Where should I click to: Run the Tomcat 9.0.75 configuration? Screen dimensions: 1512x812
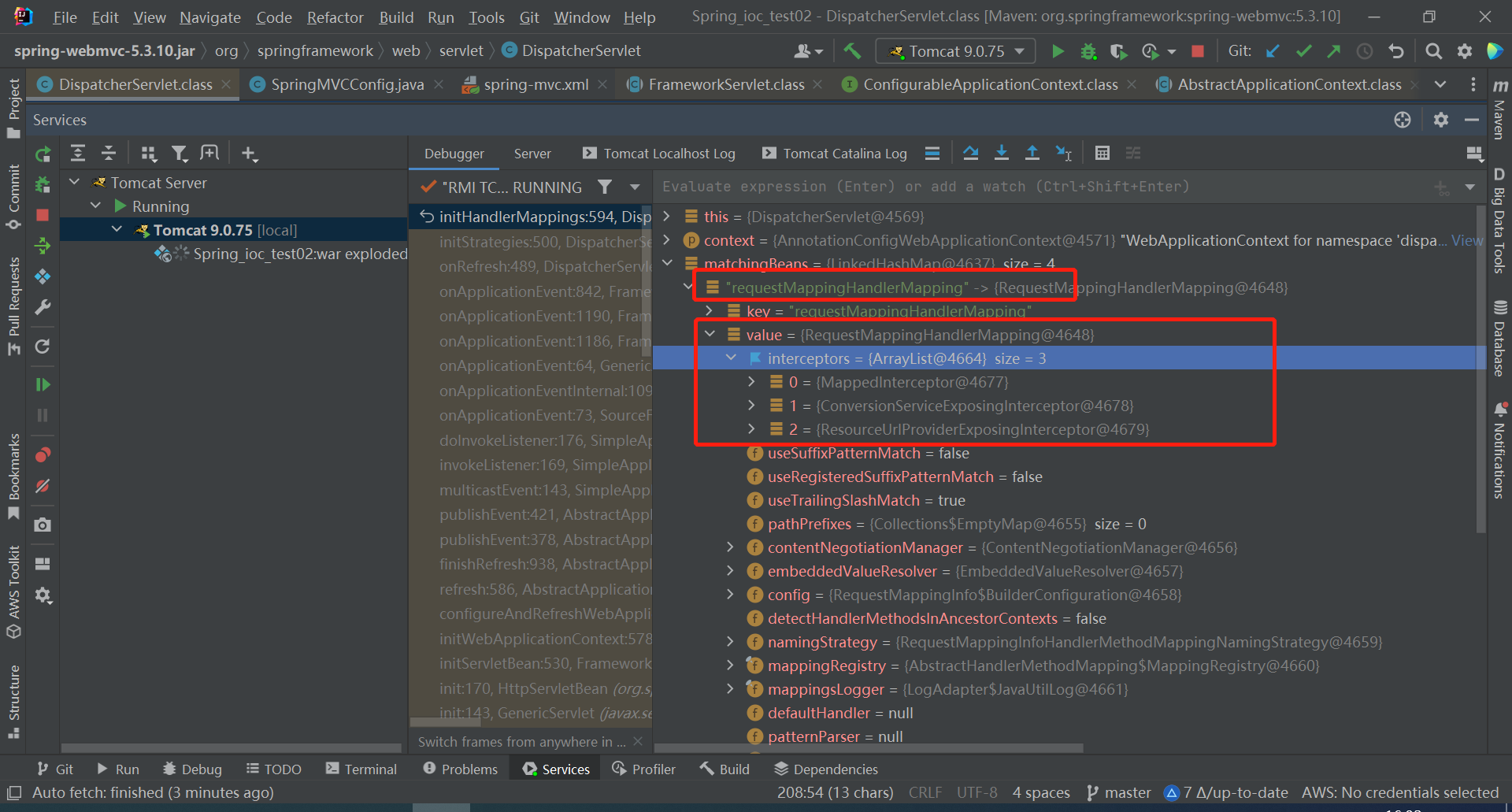point(1058,51)
